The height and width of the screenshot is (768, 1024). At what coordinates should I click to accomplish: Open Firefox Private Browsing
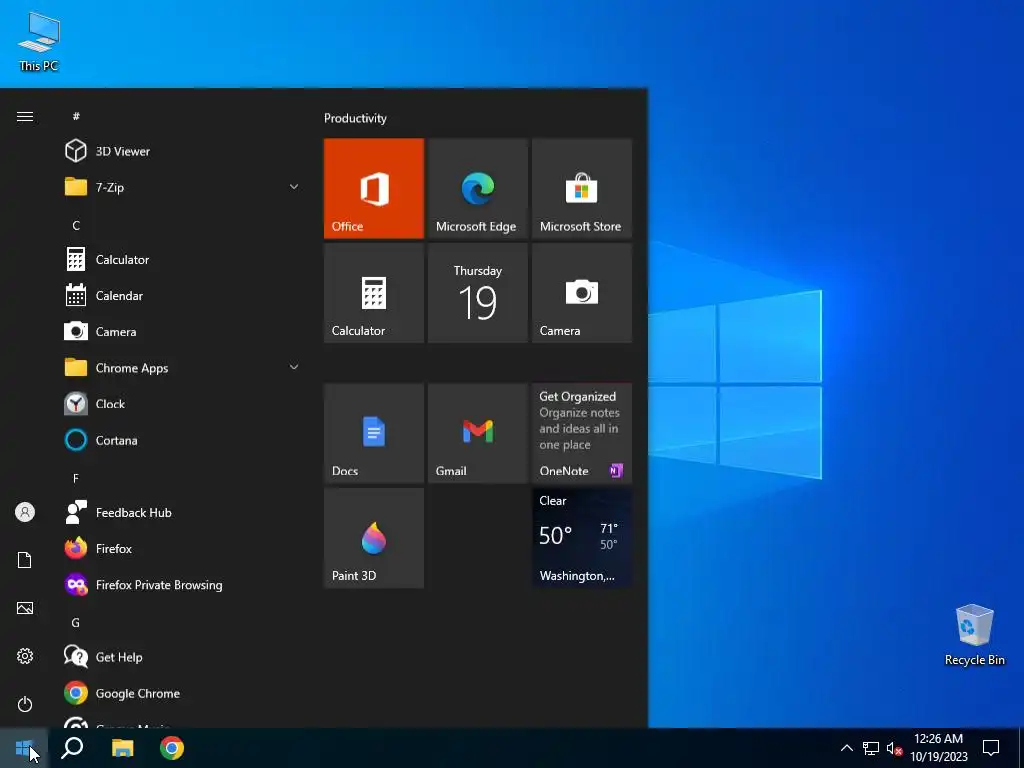click(x=183, y=584)
